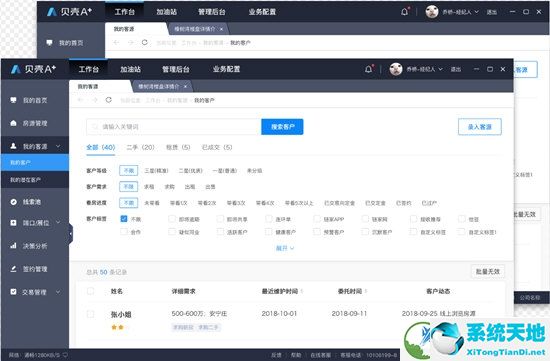Tick the select-all checkbox beside 姓名 header
Viewport: 550px width, 361px height.
click(x=90, y=291)
